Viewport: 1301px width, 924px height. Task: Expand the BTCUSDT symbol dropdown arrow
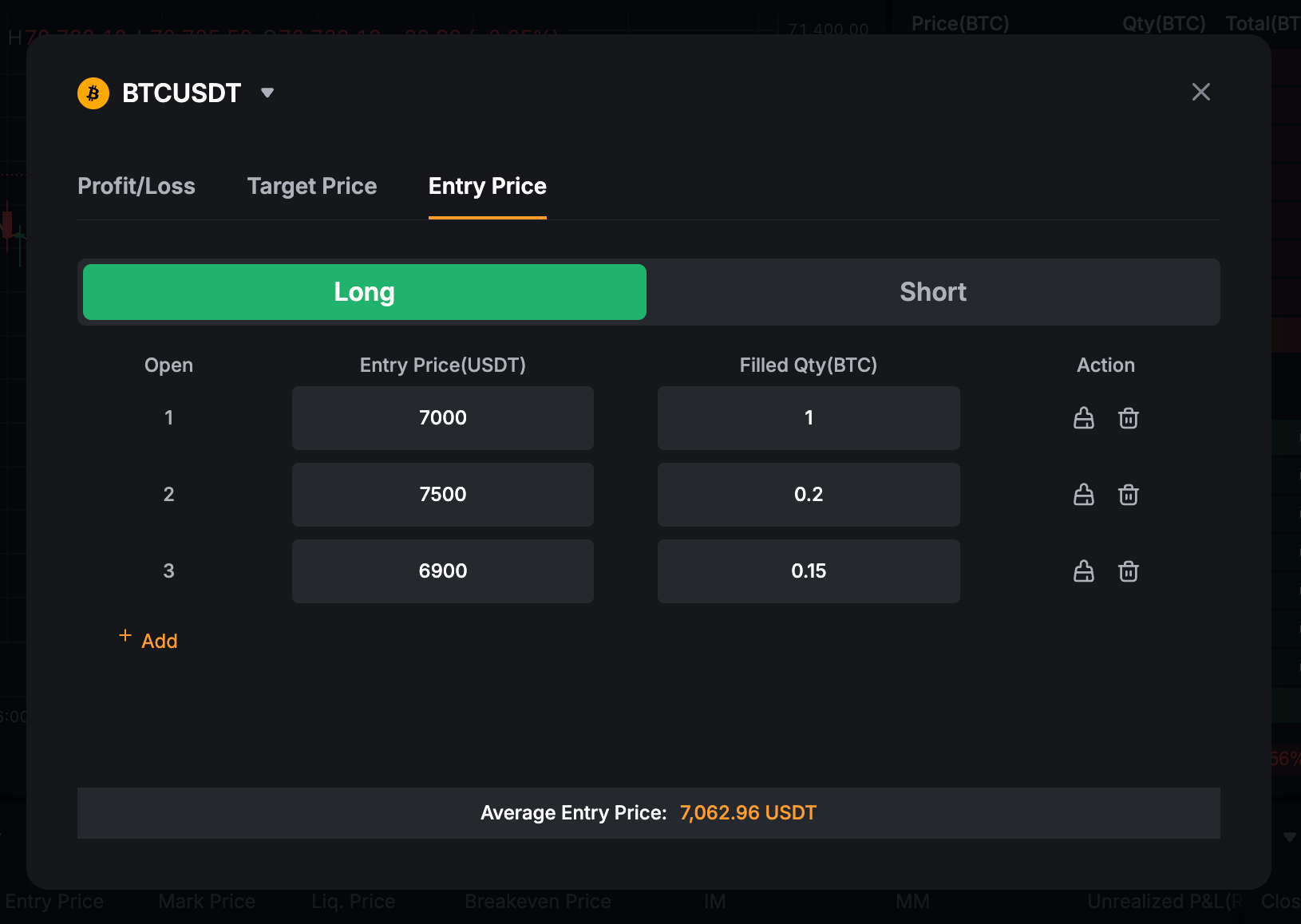267,93
